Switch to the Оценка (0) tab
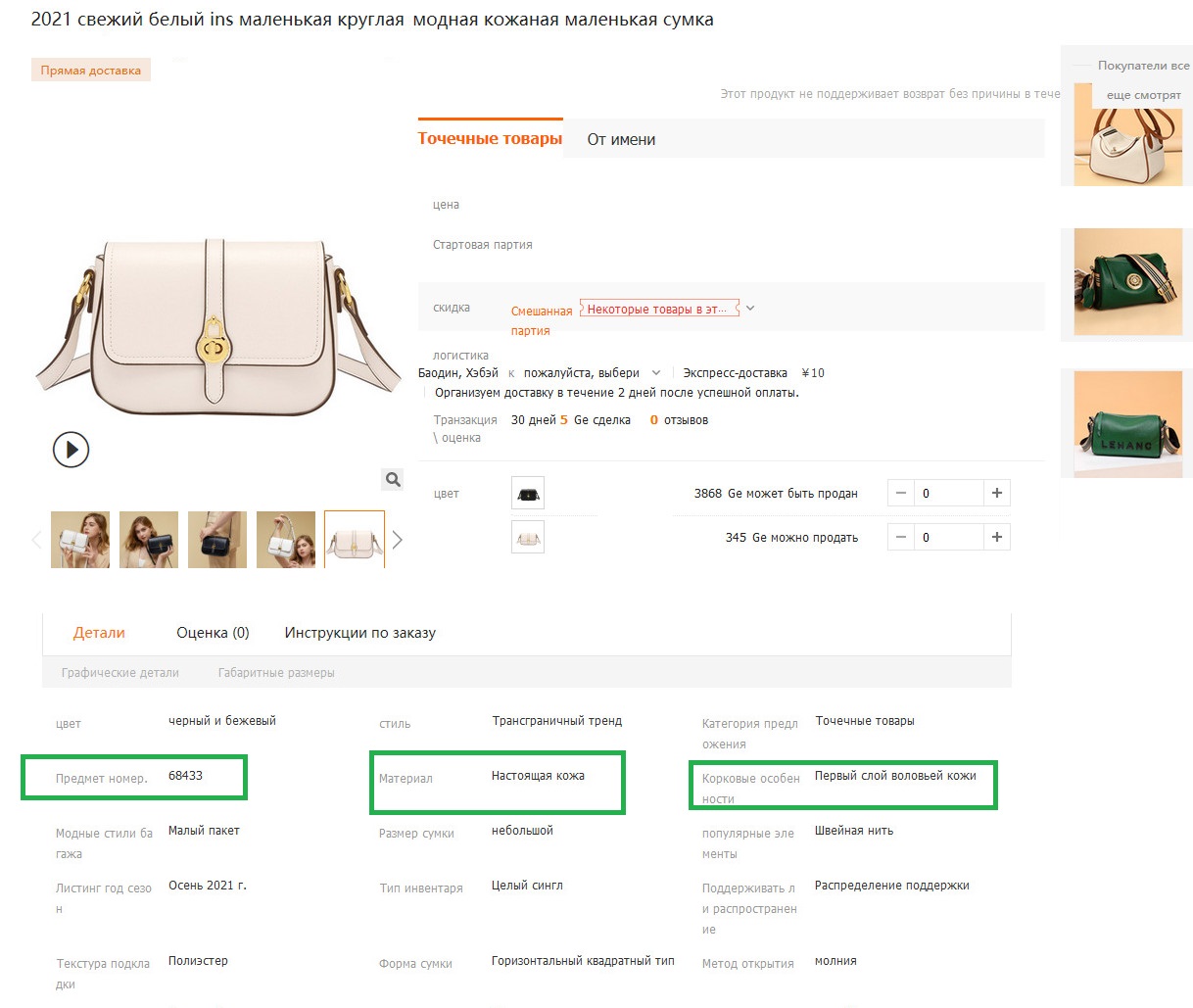Viewport: 1193px width, 1008px height. tap(213, 633)
